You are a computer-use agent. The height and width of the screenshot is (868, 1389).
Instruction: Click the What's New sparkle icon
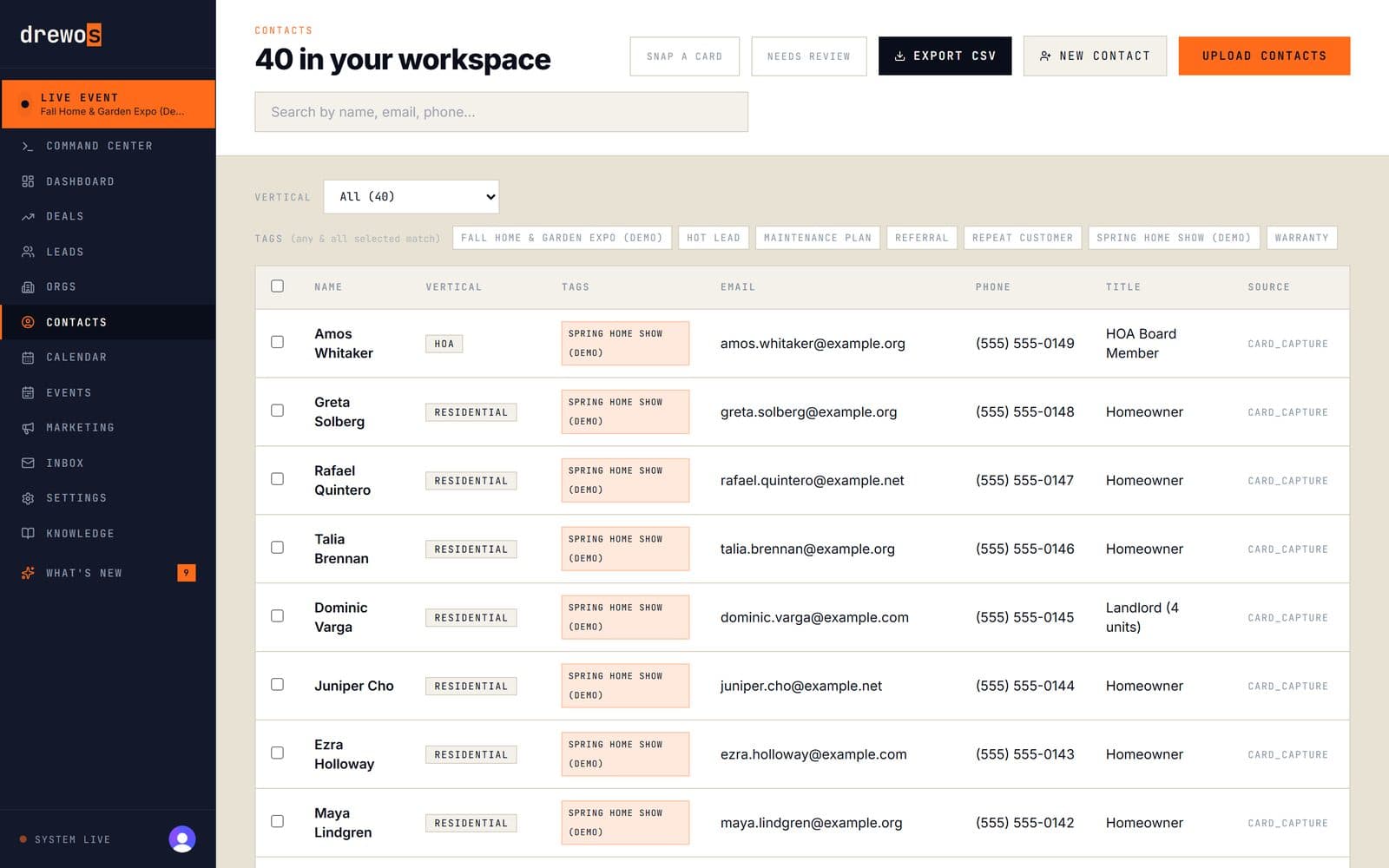coord(28,573)
